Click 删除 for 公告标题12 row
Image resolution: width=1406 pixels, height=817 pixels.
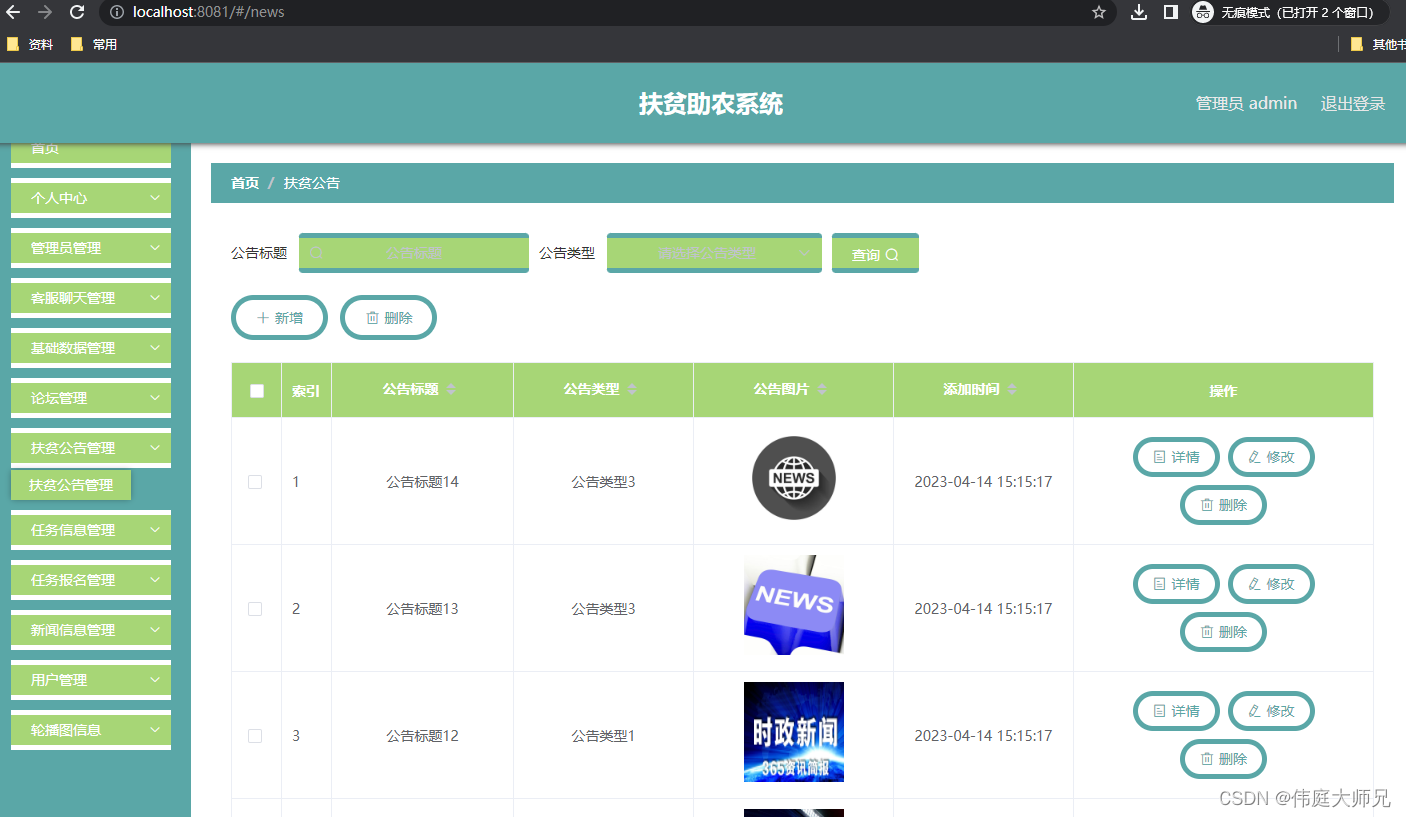click(x=1224, y=759)
